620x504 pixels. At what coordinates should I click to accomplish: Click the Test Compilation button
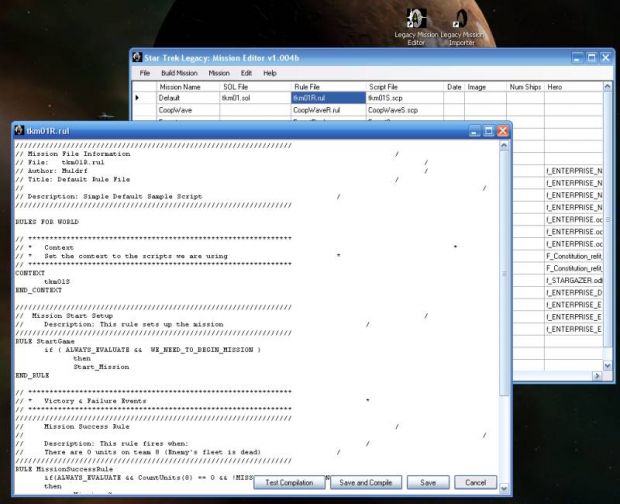[289, 482]
